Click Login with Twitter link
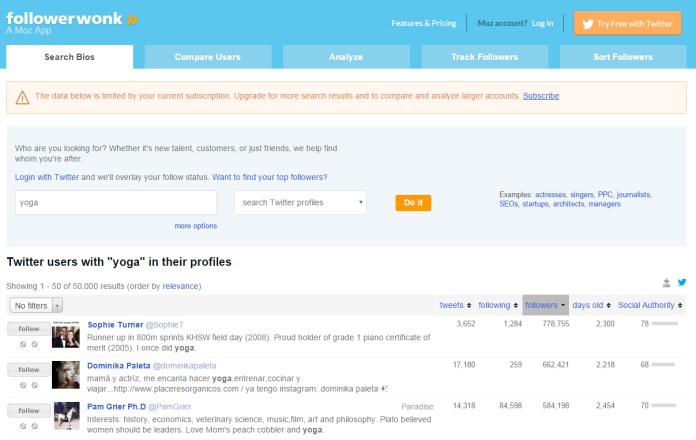696x440 pixels. click(x=47, y=177)
